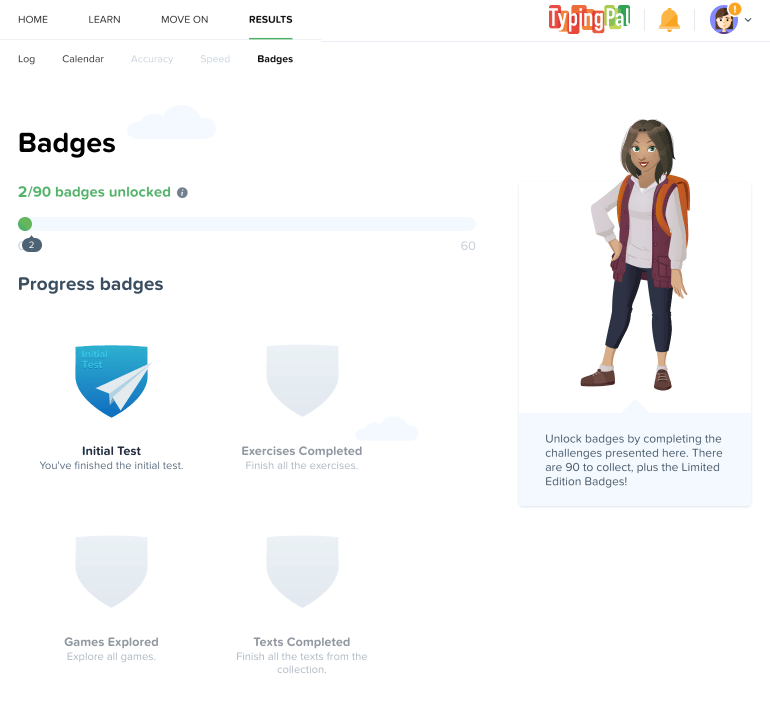Select the locked Texts Completed badge
The height and width of the screenshot is (702, 770).
[302, 571]
